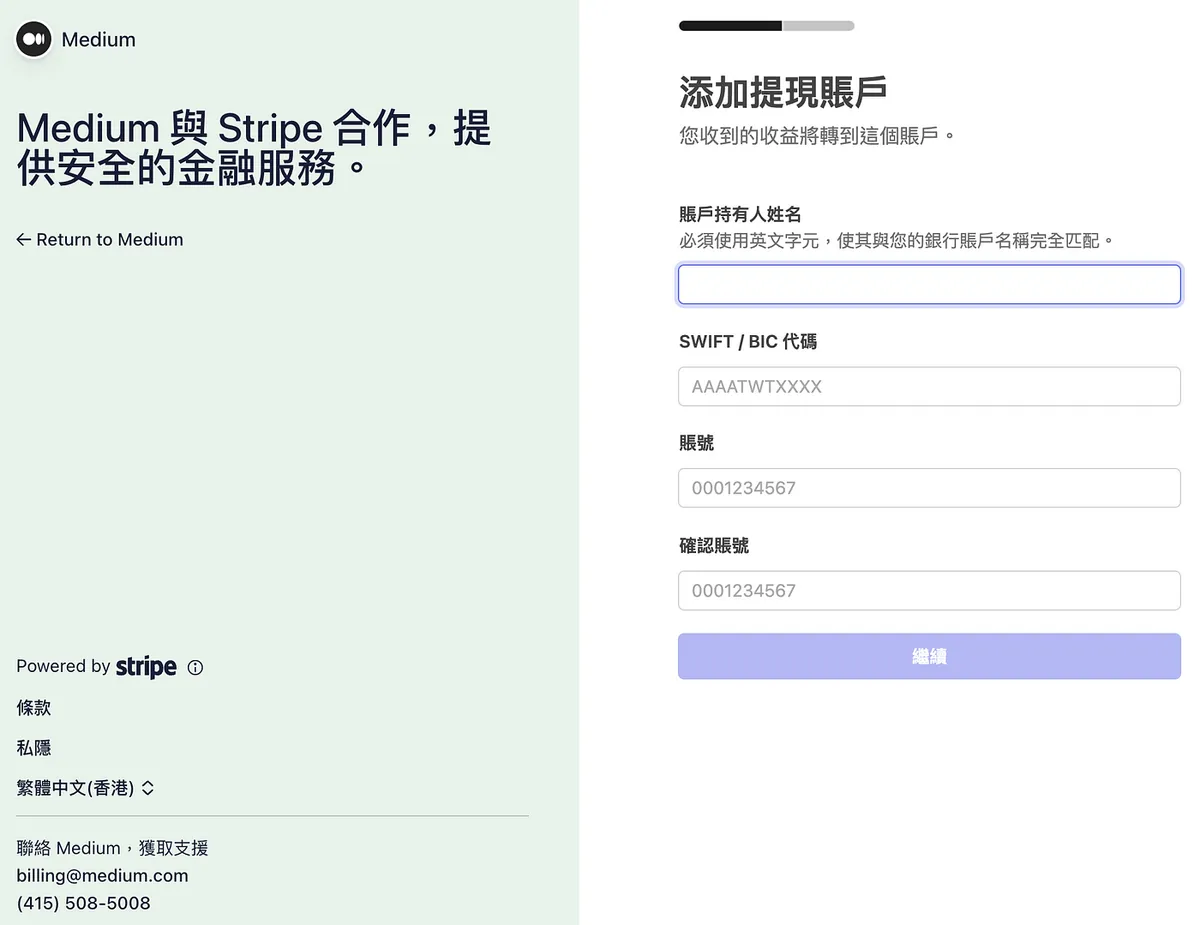The image size is (1200, 925).
Task: Click the Stripe wordmark logo
Action: click(146, 667)
